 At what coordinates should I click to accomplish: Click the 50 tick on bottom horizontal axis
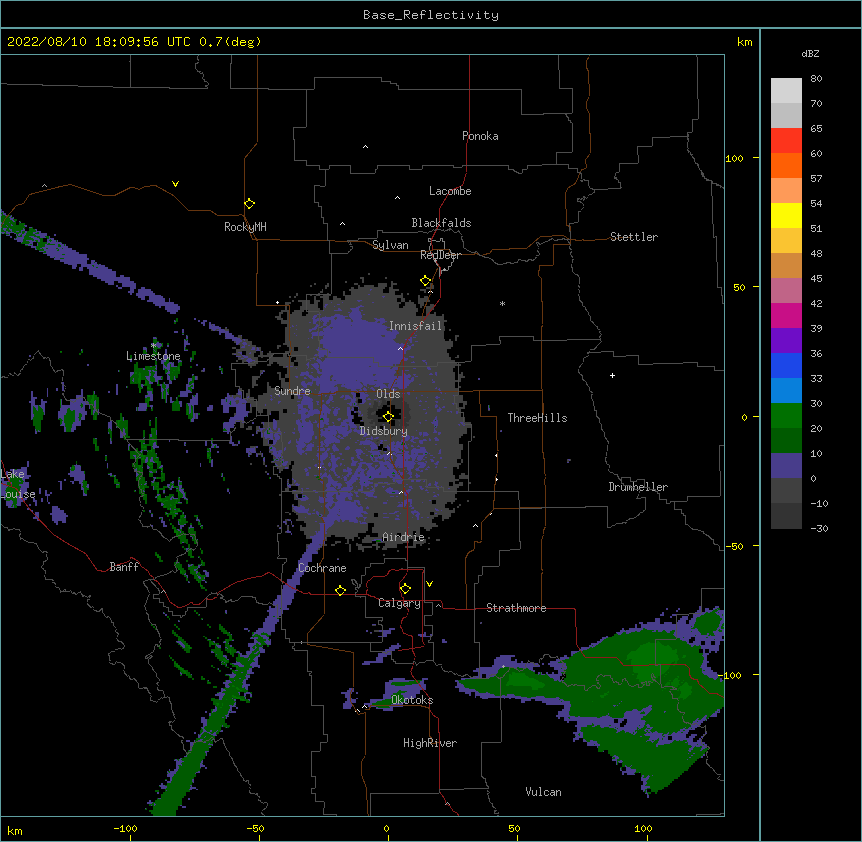[514, 828]
